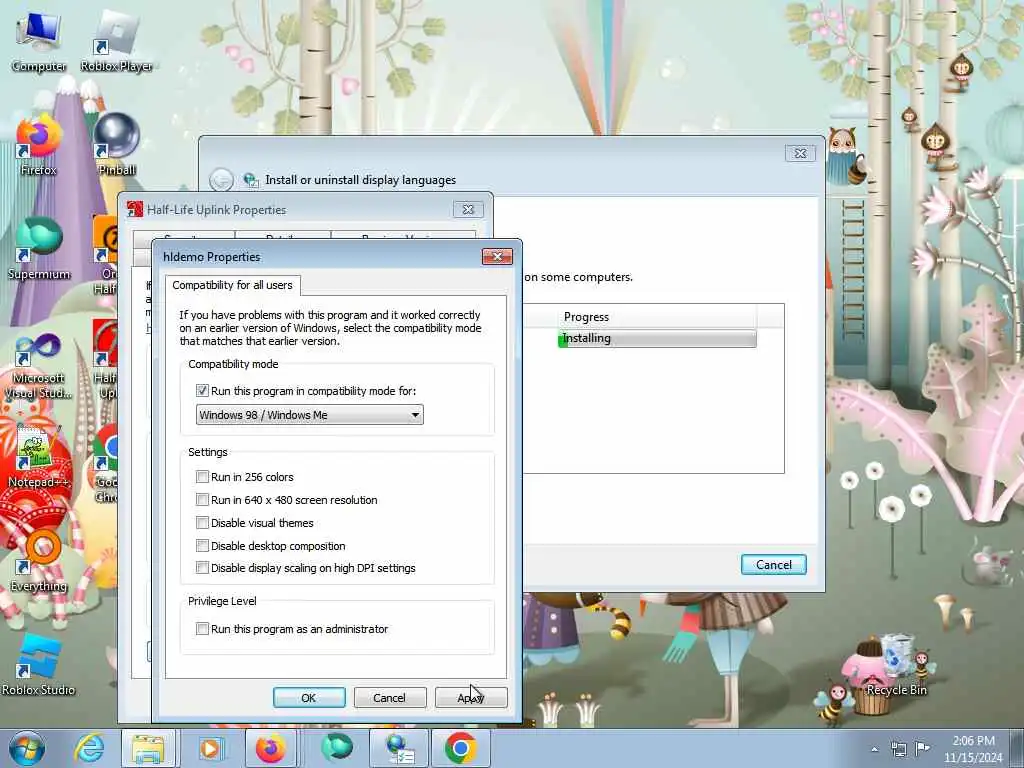Screen dimensions: 1024x768
Task: Select the Compatibility for all users tab
Action: tap(232, 285)
